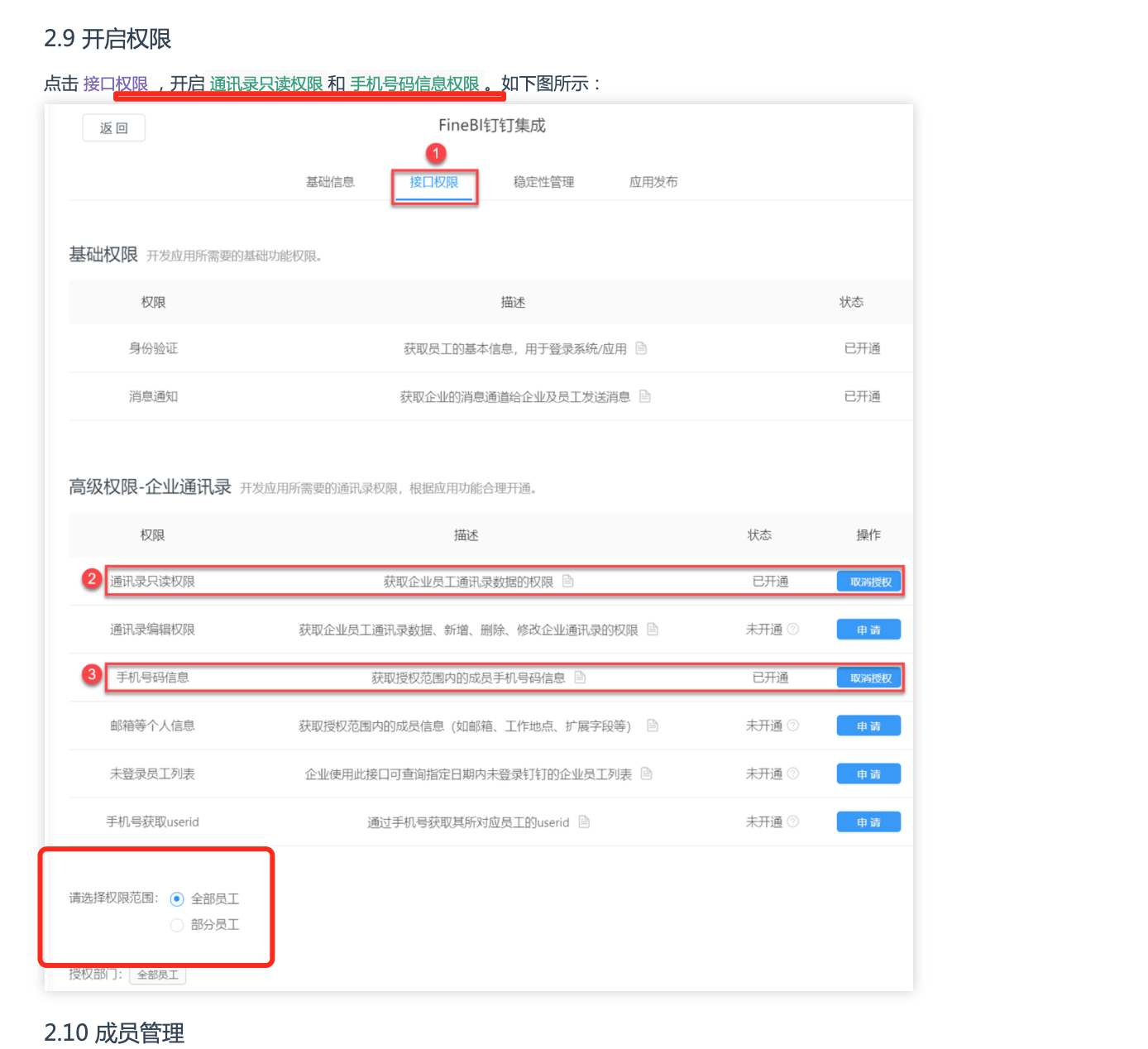This screenshot has width=1148, height=1049.
Task: Click 未登录员工列表 permission name
Action: pyautogui.click(x=152, y=774)
